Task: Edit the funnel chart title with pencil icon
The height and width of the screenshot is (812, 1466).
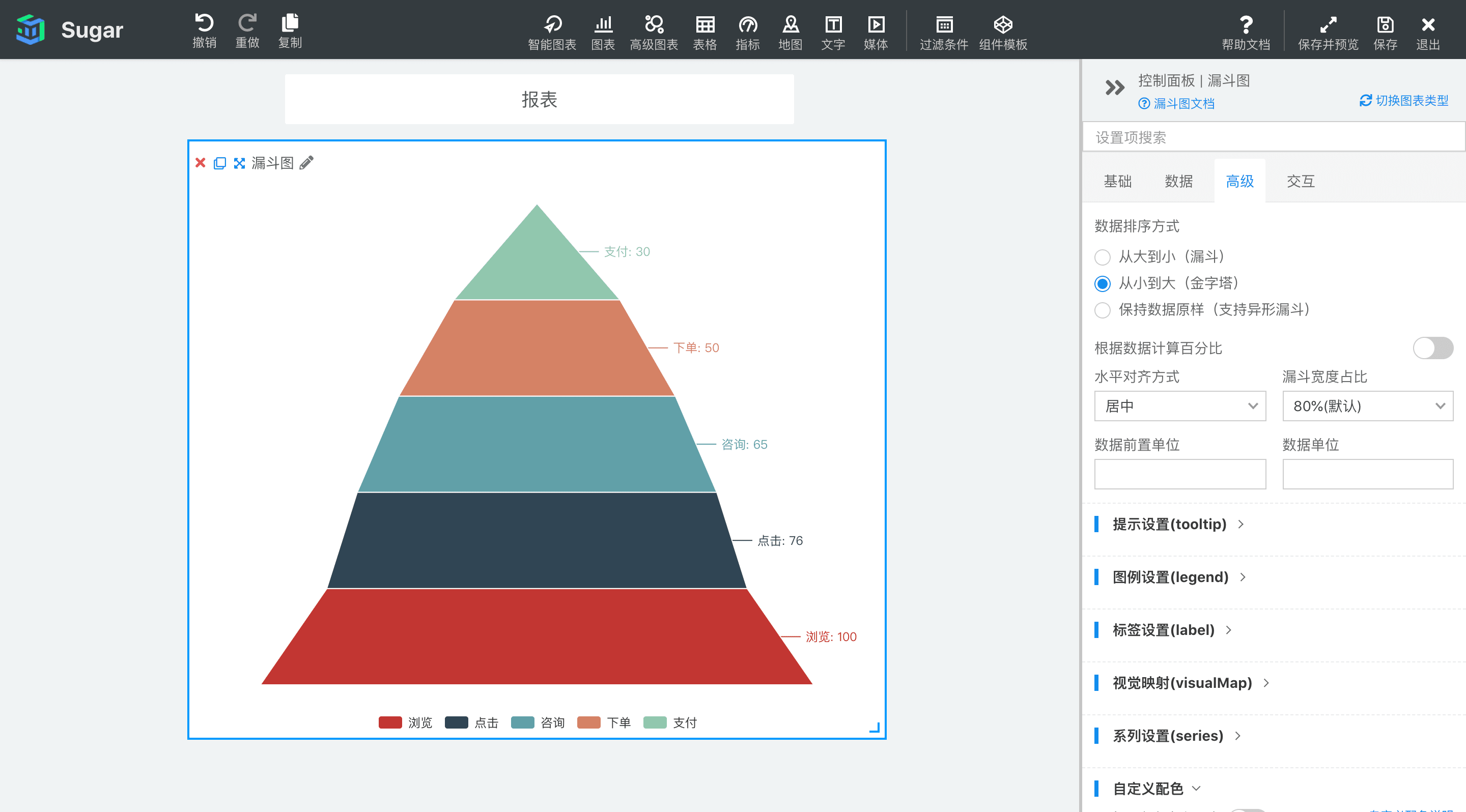Action: pos(307,163)
